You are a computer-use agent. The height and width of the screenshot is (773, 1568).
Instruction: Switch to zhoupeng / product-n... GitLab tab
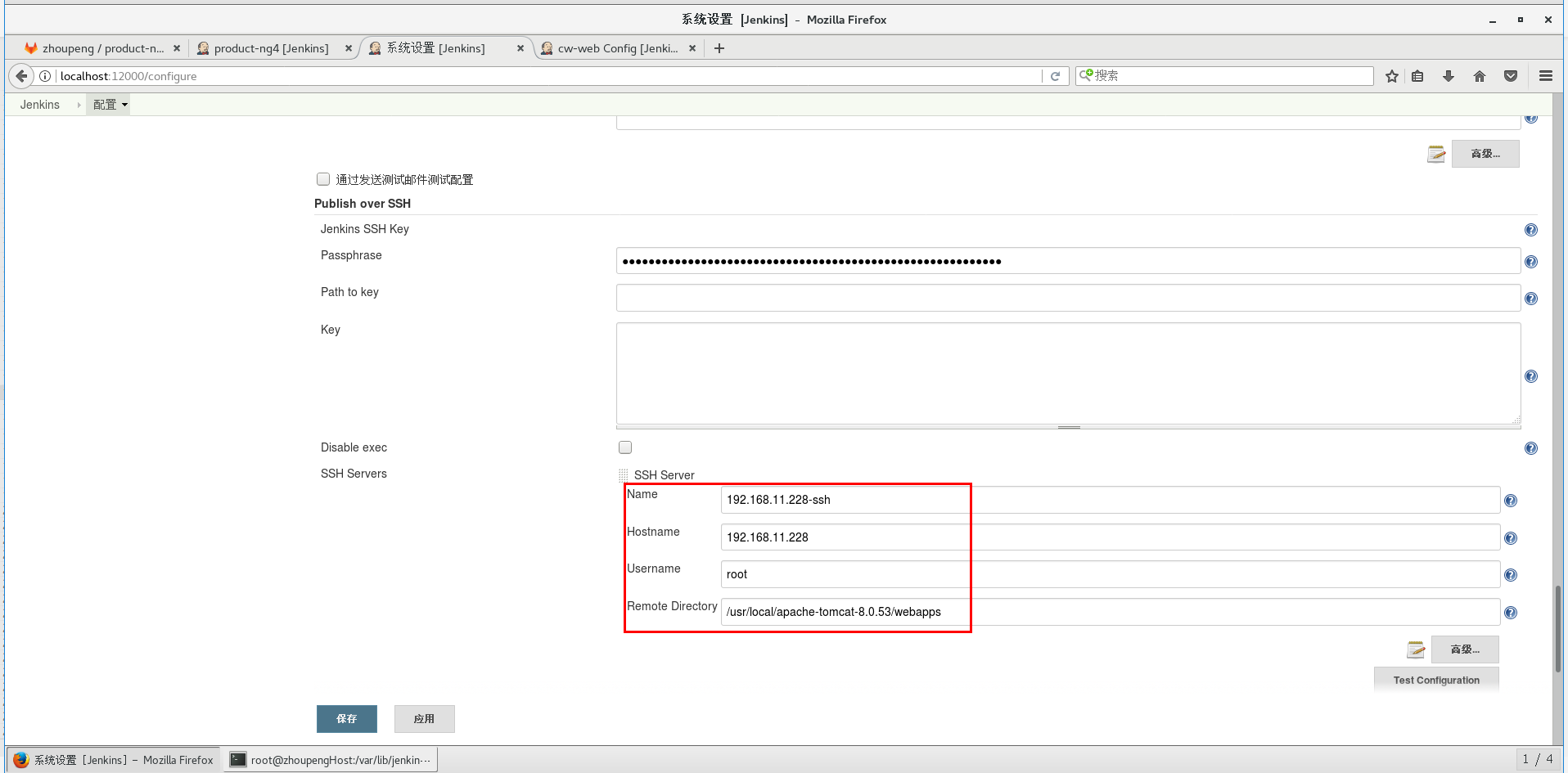101,48
